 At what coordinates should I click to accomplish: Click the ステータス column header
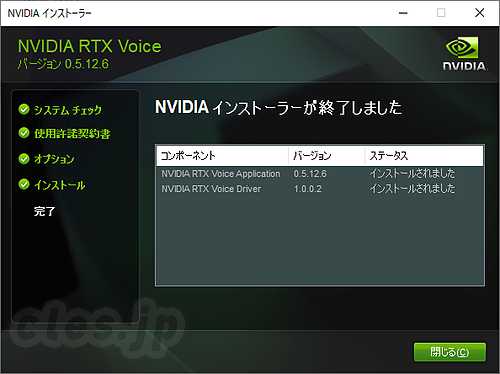click(x=424, y=156)
